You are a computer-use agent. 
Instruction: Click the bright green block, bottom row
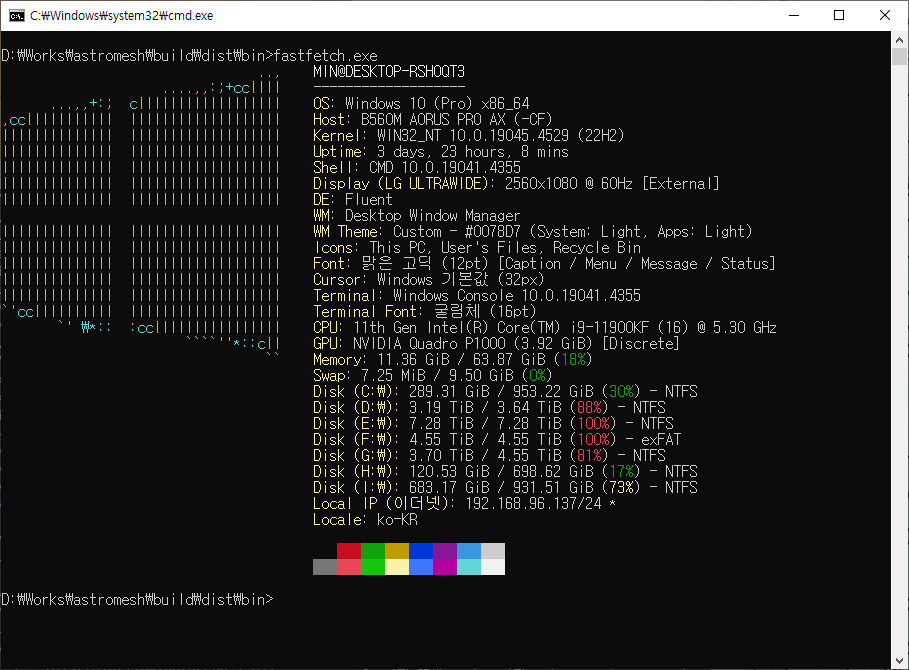tap(373, 567)
